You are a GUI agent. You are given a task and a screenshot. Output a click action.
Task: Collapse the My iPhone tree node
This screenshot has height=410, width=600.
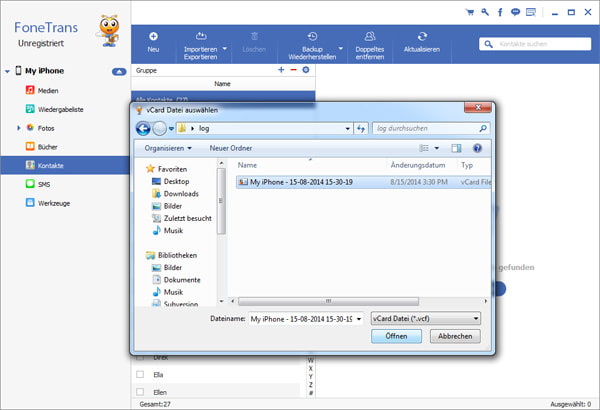pos(7,71)
